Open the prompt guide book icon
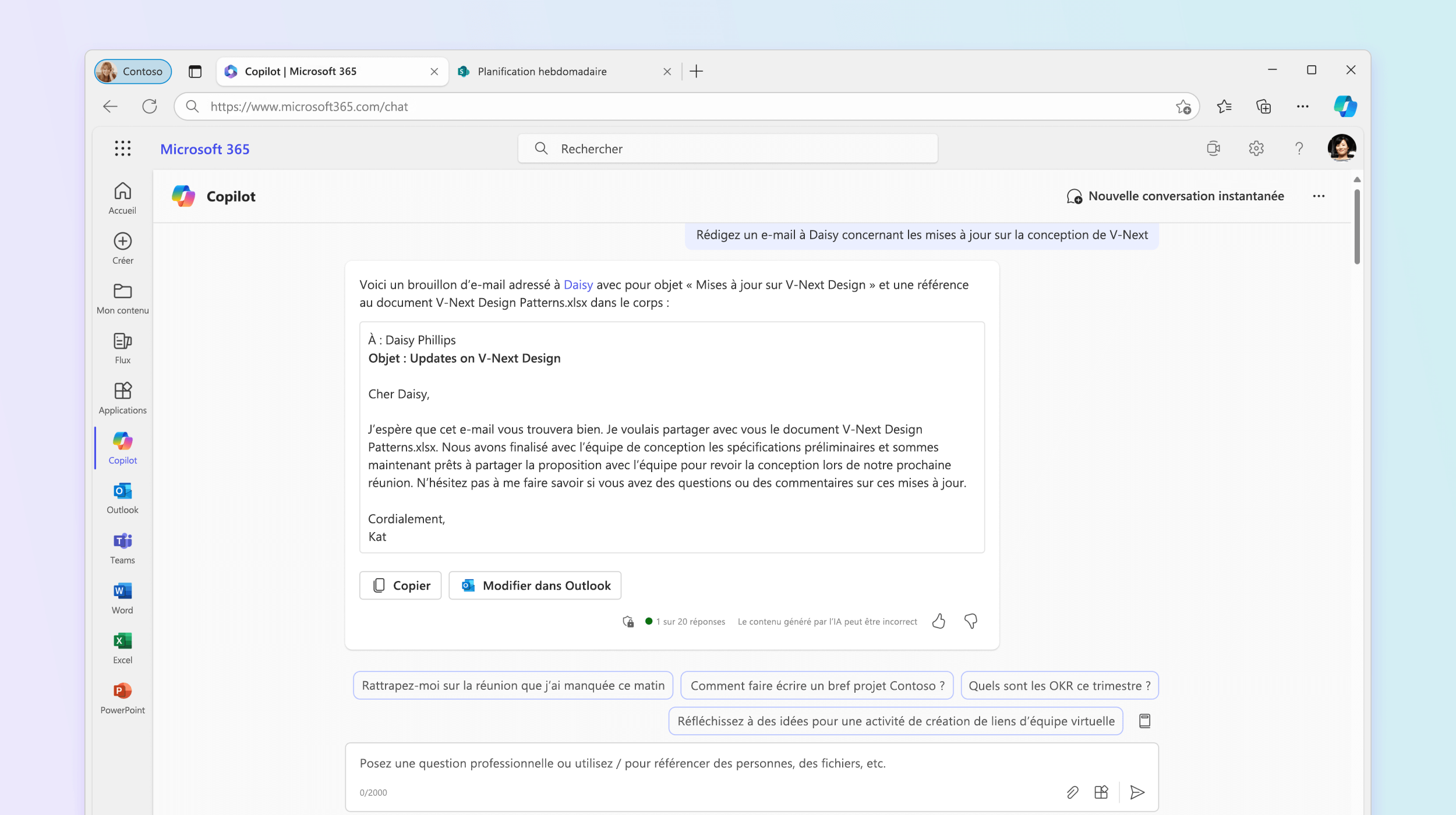 coord(1144,721)
